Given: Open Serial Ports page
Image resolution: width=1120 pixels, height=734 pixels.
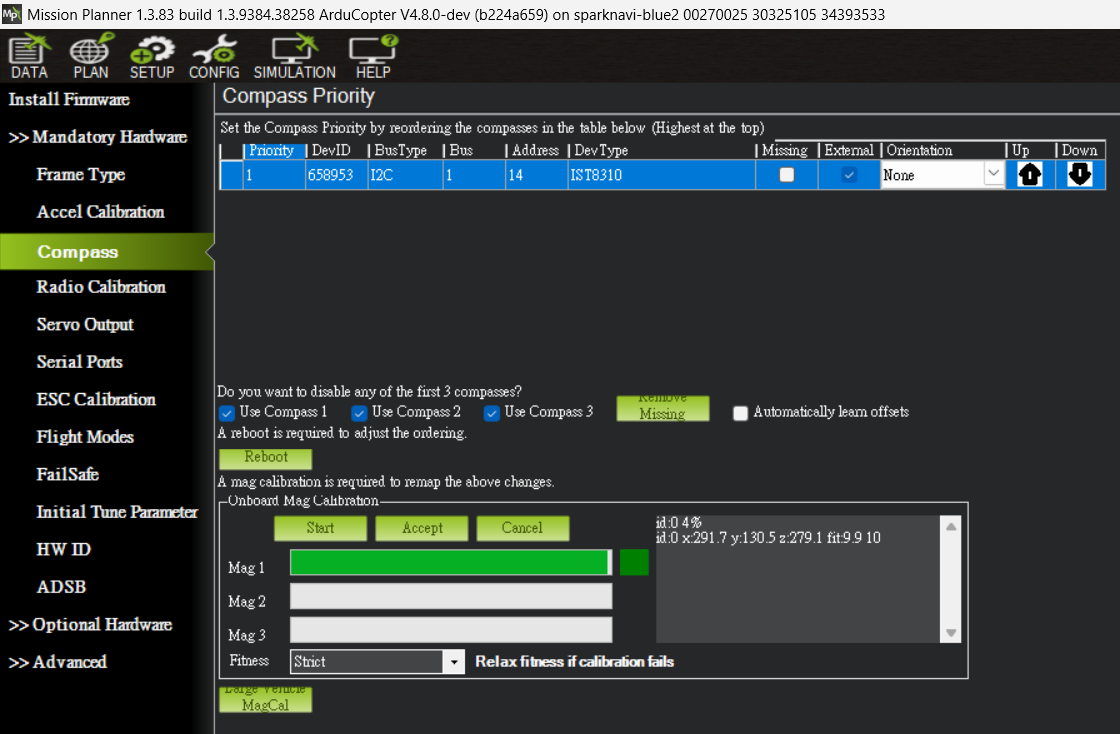Looking at the screenshot, I should tap(79, 362).
